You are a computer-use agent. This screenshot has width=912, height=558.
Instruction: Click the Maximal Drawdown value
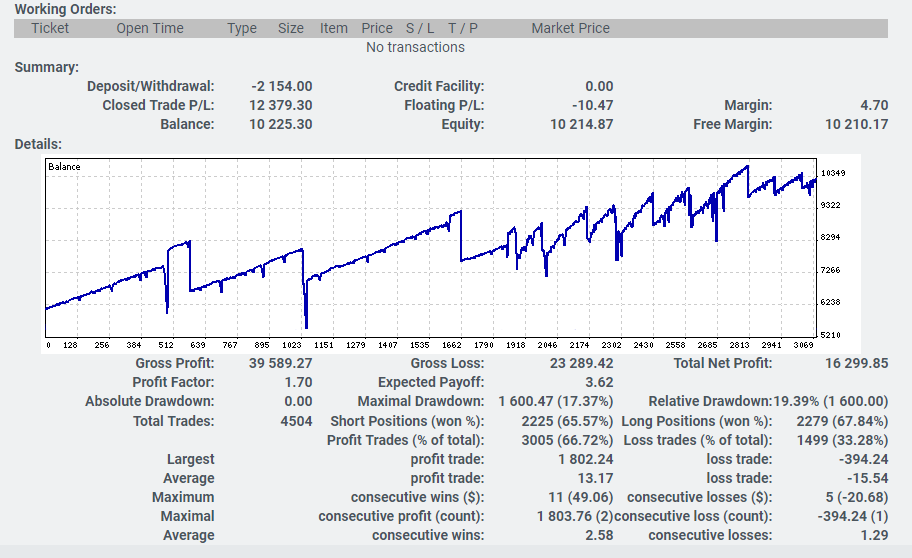(x=555, y=401)
